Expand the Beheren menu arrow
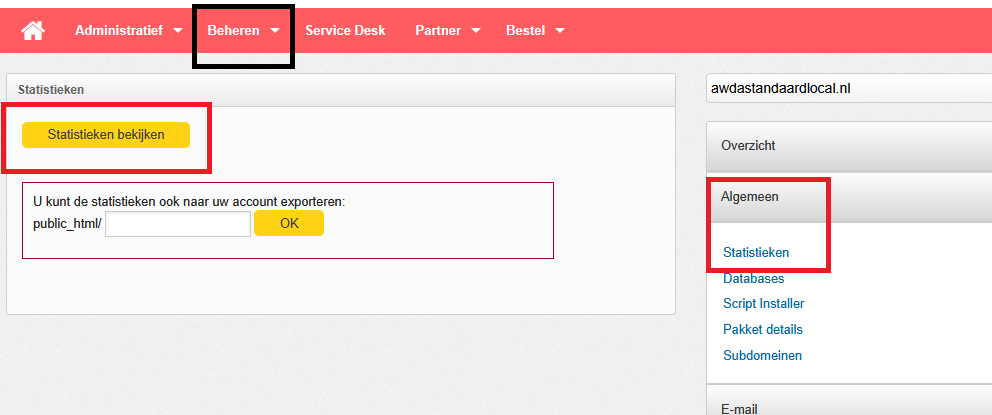This screenshot has width=992, height=415. click(x=275, y=30)
